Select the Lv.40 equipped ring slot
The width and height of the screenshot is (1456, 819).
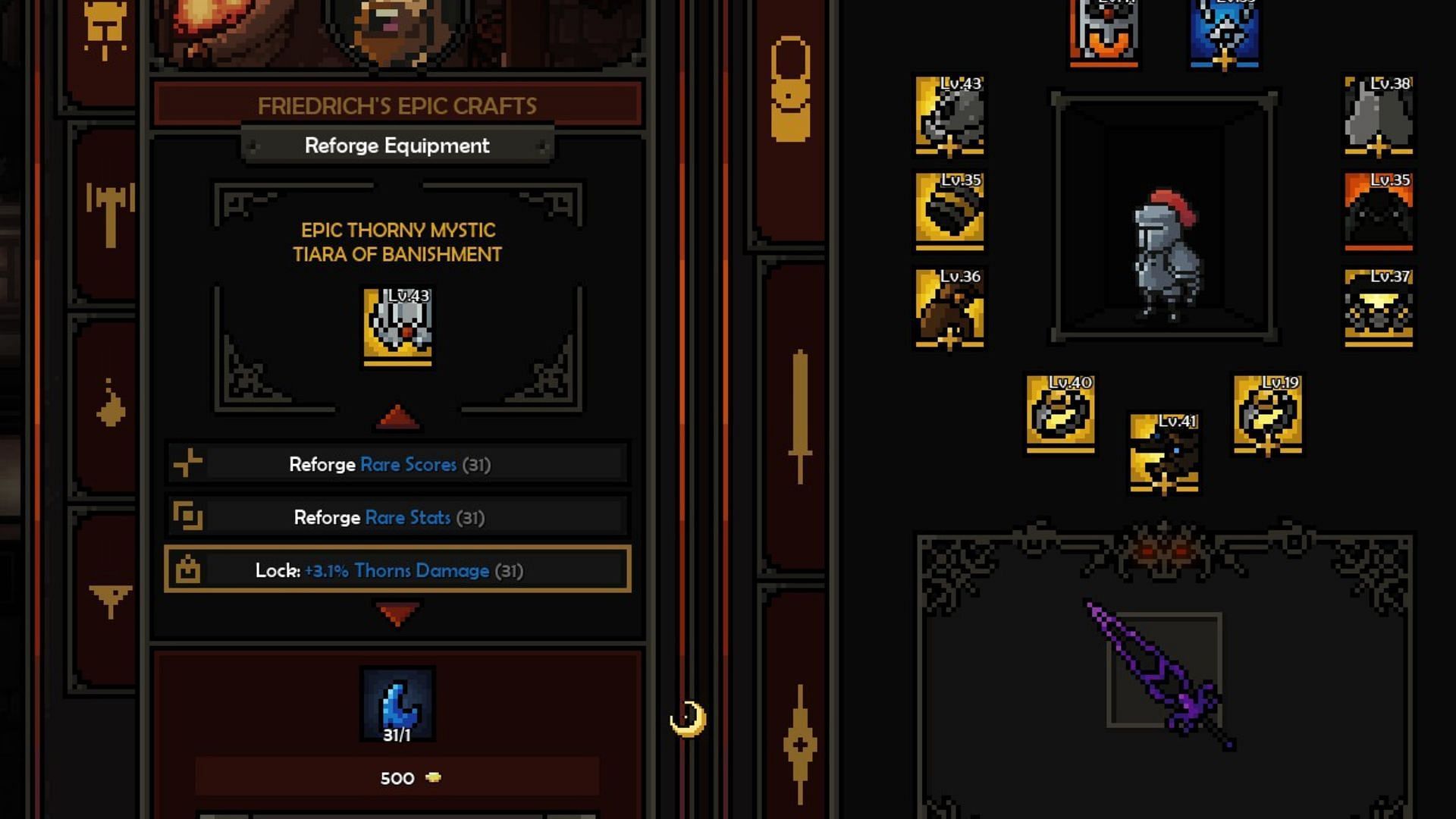(1060, 413)
